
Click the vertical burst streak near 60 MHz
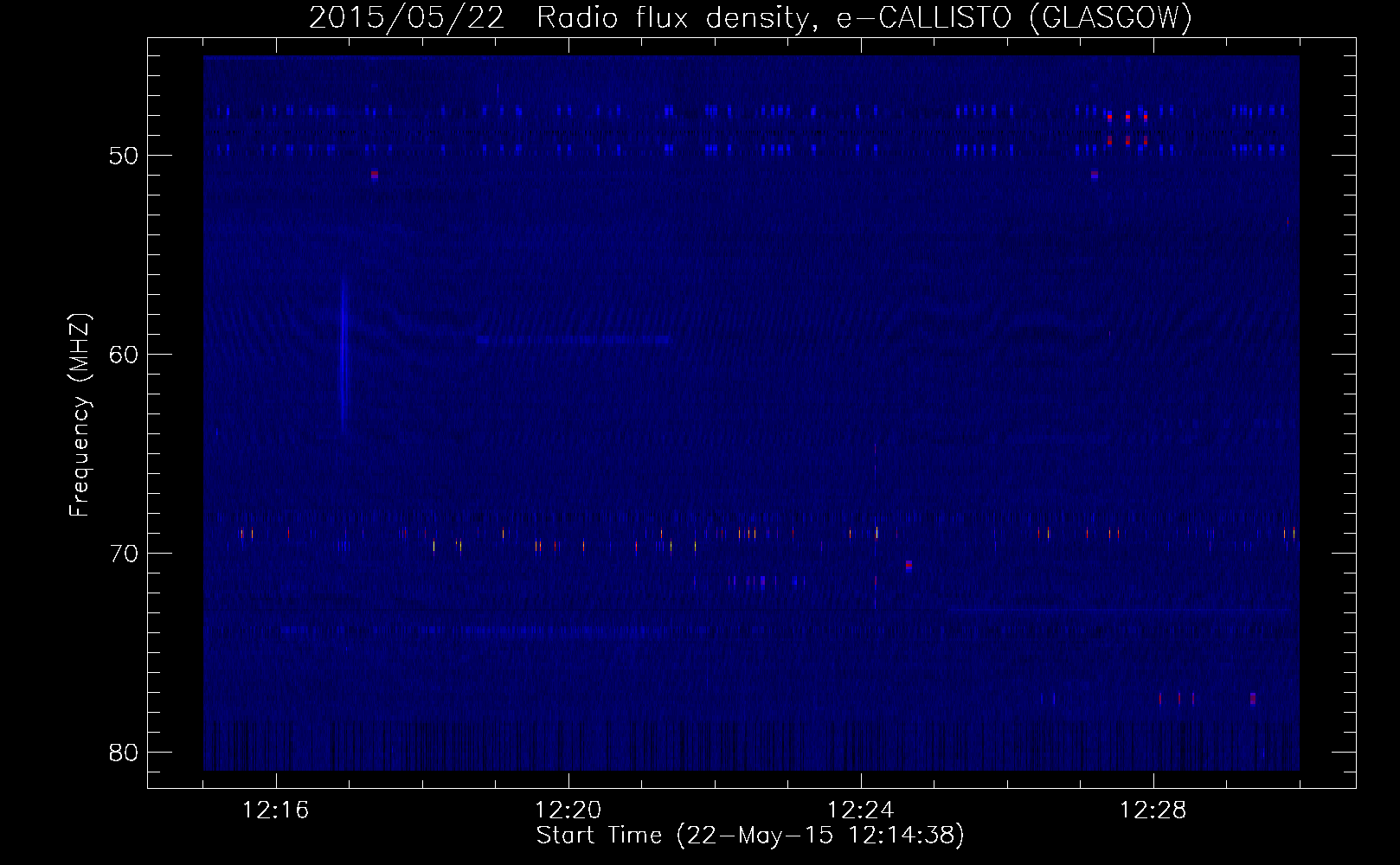point(344,355)
